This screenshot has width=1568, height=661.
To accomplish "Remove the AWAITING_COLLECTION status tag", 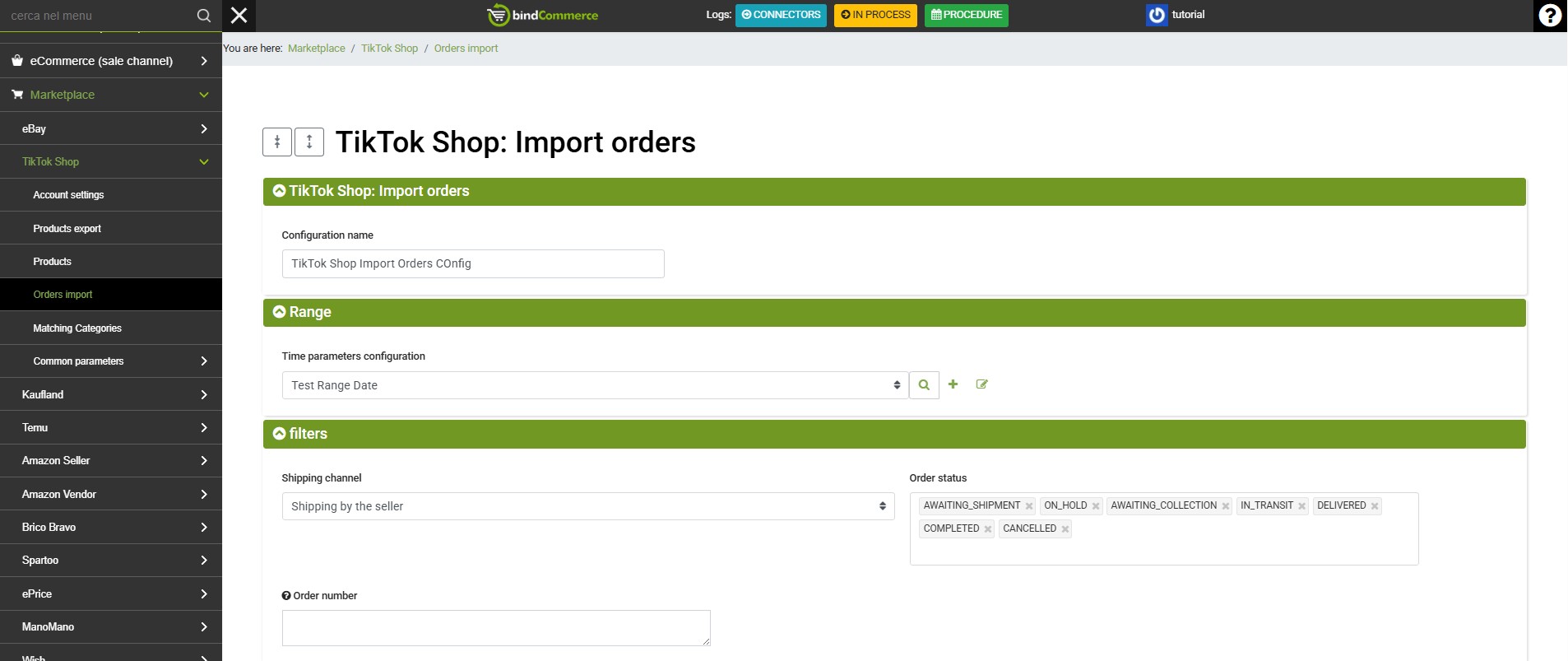I will tap(1226, 506).
